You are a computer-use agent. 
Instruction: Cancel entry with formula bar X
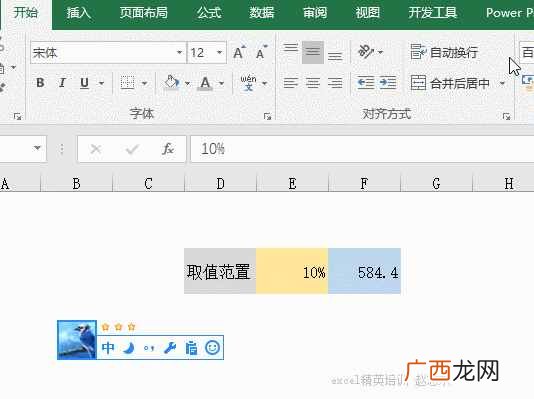click(x=96, y=149)
